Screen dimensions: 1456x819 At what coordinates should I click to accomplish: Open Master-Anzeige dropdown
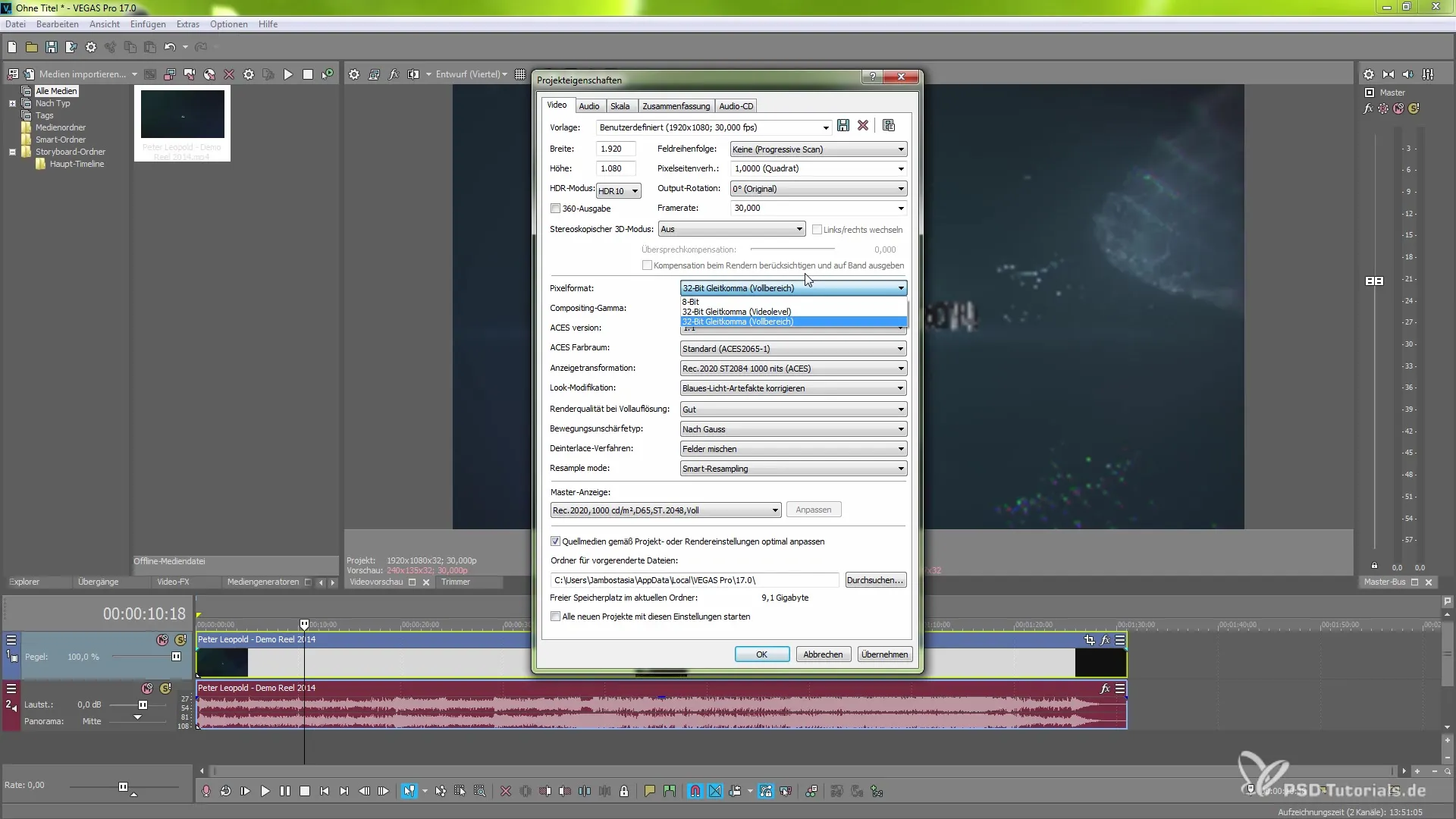tap(665, 510)
